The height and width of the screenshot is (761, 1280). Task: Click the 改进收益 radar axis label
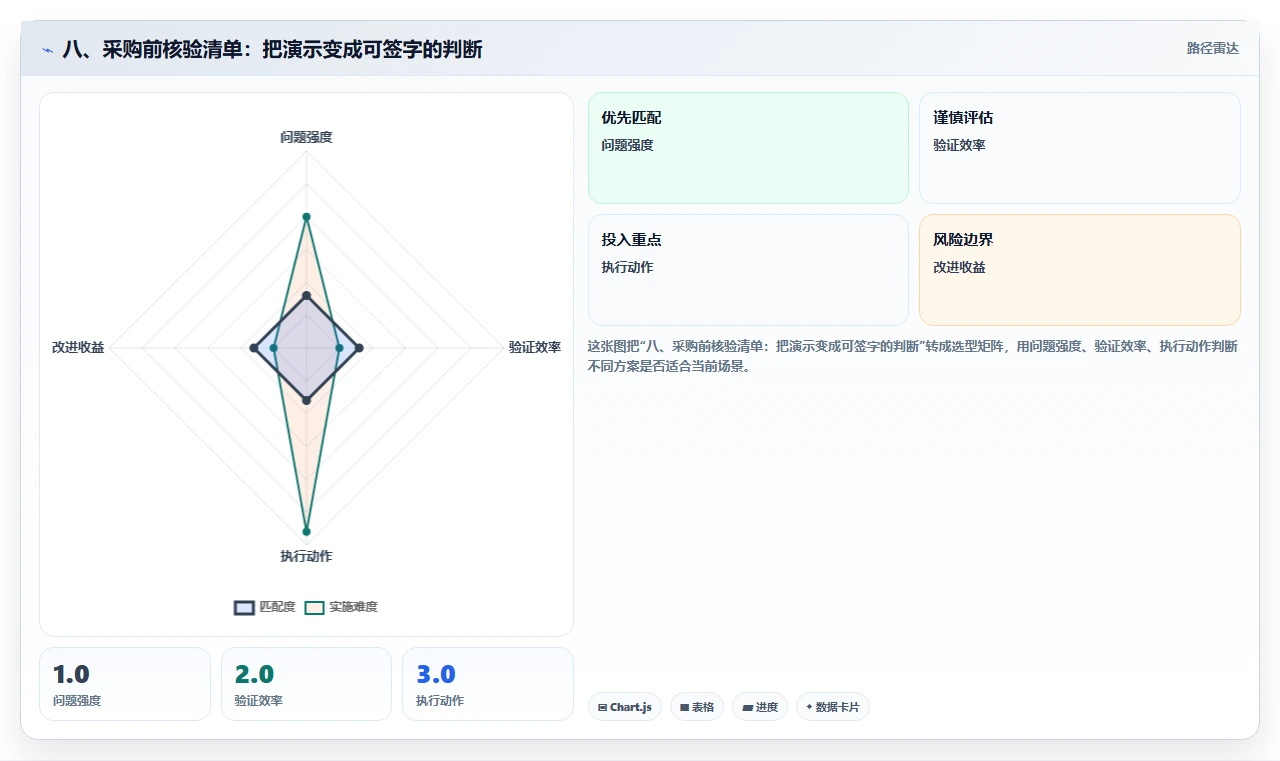78,348
